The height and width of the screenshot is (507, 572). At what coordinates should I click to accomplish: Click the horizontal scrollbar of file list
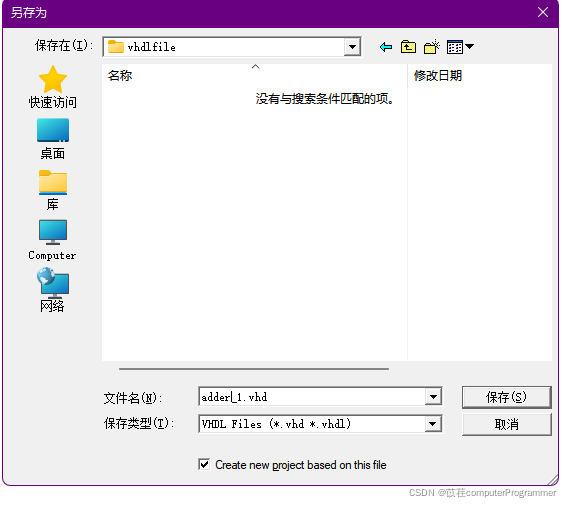254,369
